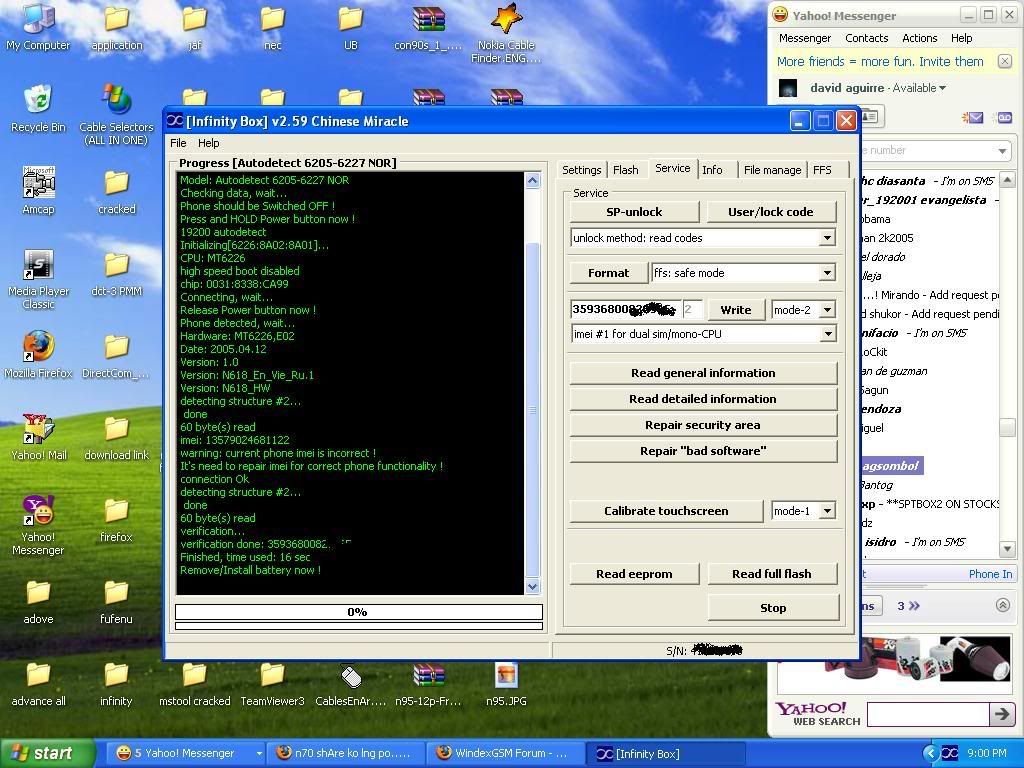Launch Yahoo! Mail desktop shortcut
Image resolution: width=1024 pixels, height=768 pixels.
coord(38,429)
